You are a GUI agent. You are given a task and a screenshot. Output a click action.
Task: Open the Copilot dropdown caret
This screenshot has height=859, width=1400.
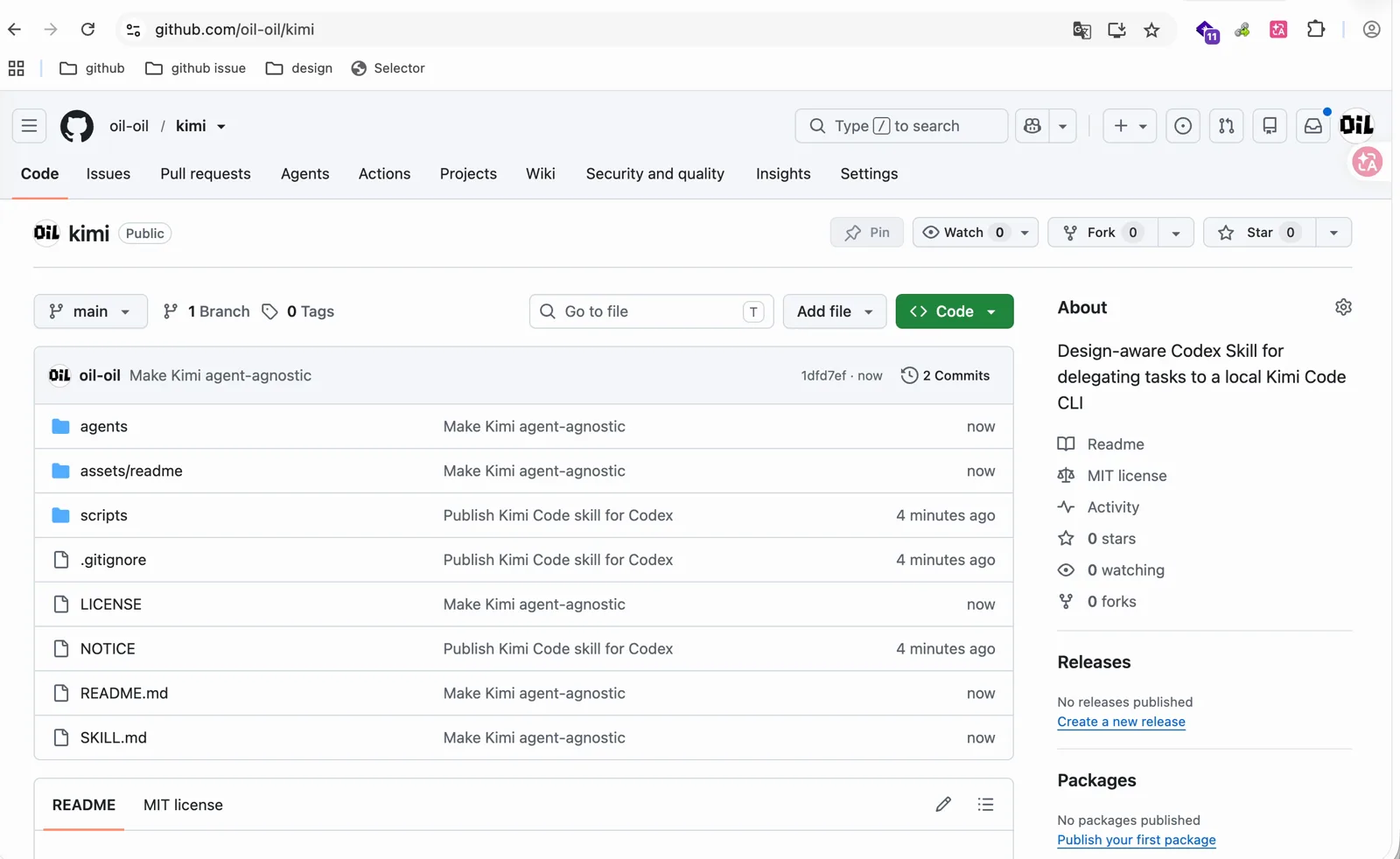[x=1062, y=126]
